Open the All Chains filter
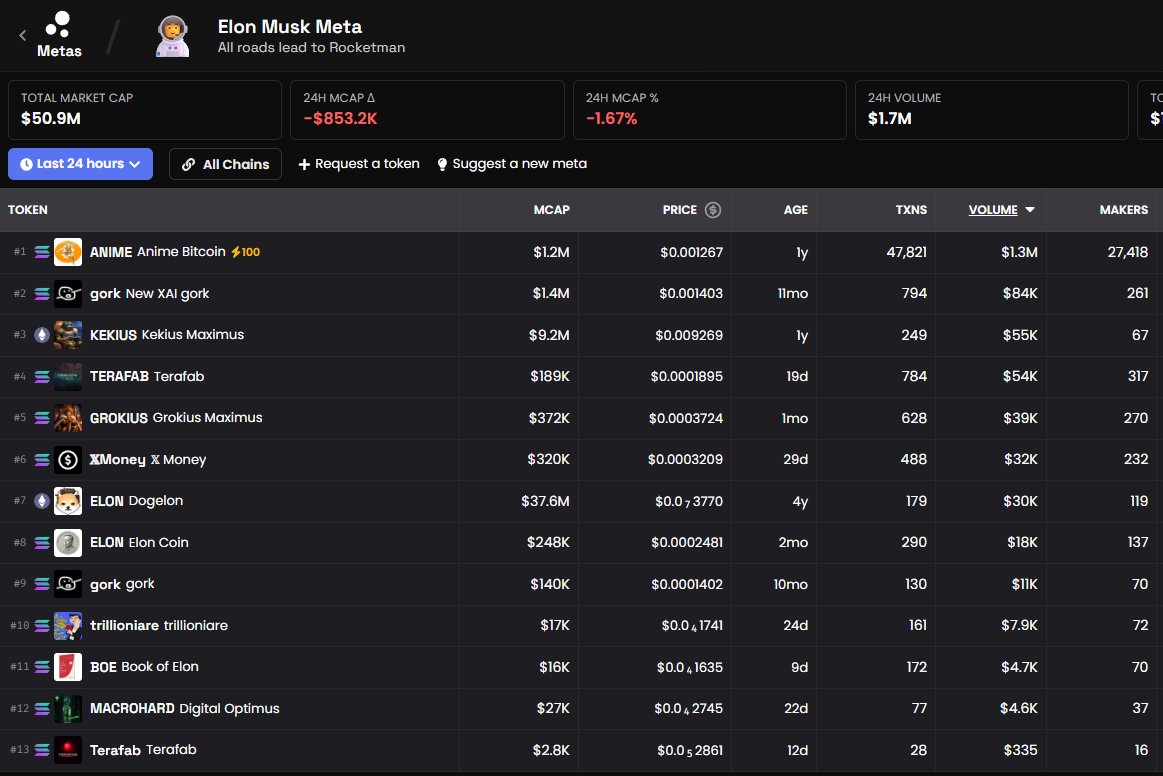The height and width of the screenshot is (776, 1163). click(x=225, y=164)
